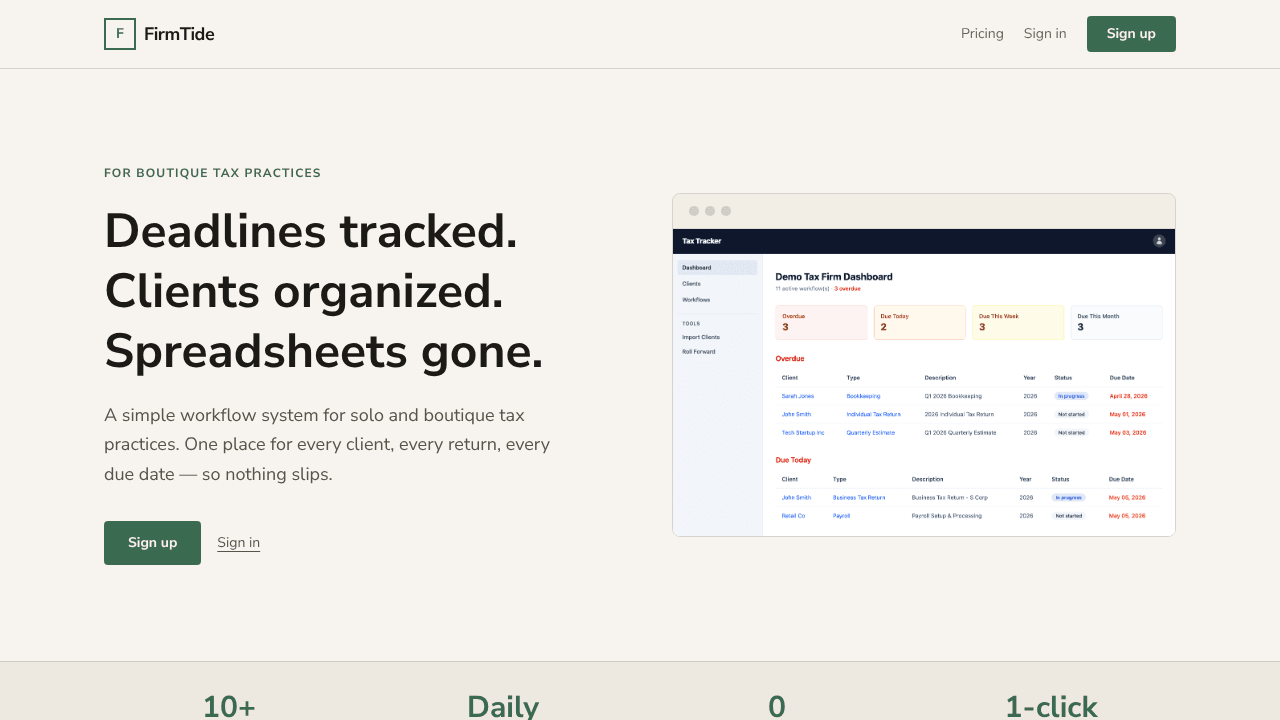Click the hero Sign up button
Viewport: 1280px width, 720px height.
pyautogui.click(x=152, y=543)
